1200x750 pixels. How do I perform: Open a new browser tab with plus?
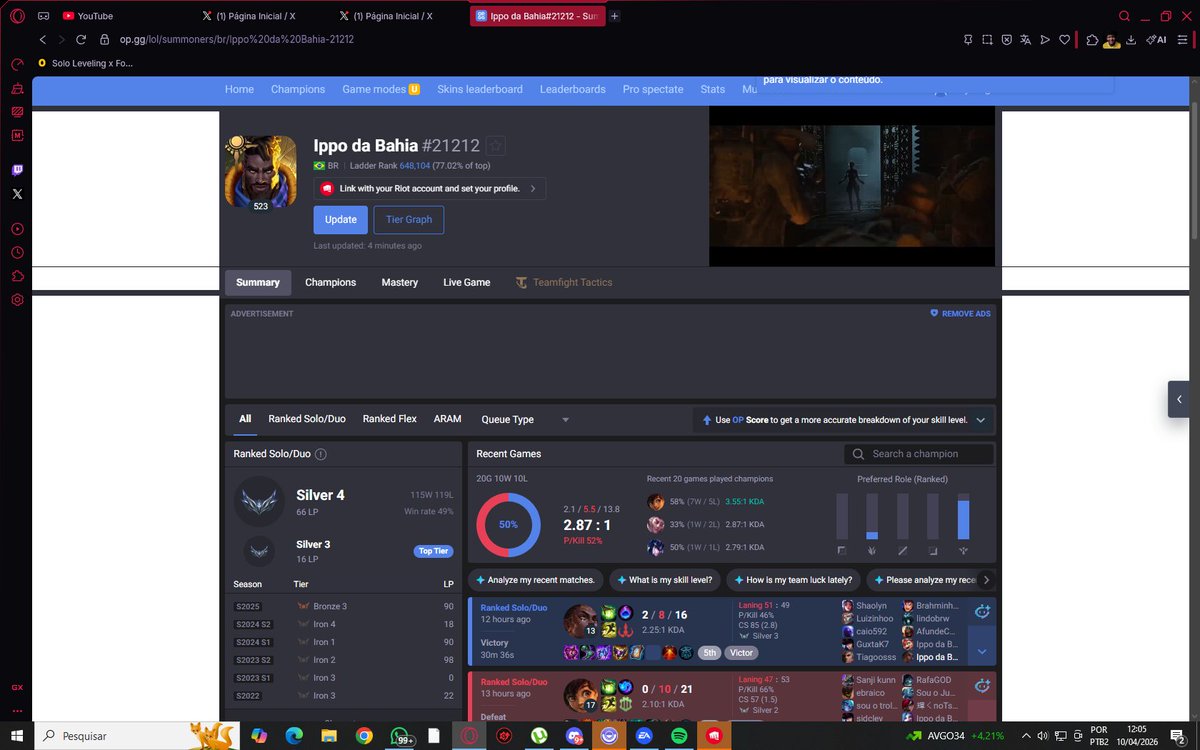(614, 16)
